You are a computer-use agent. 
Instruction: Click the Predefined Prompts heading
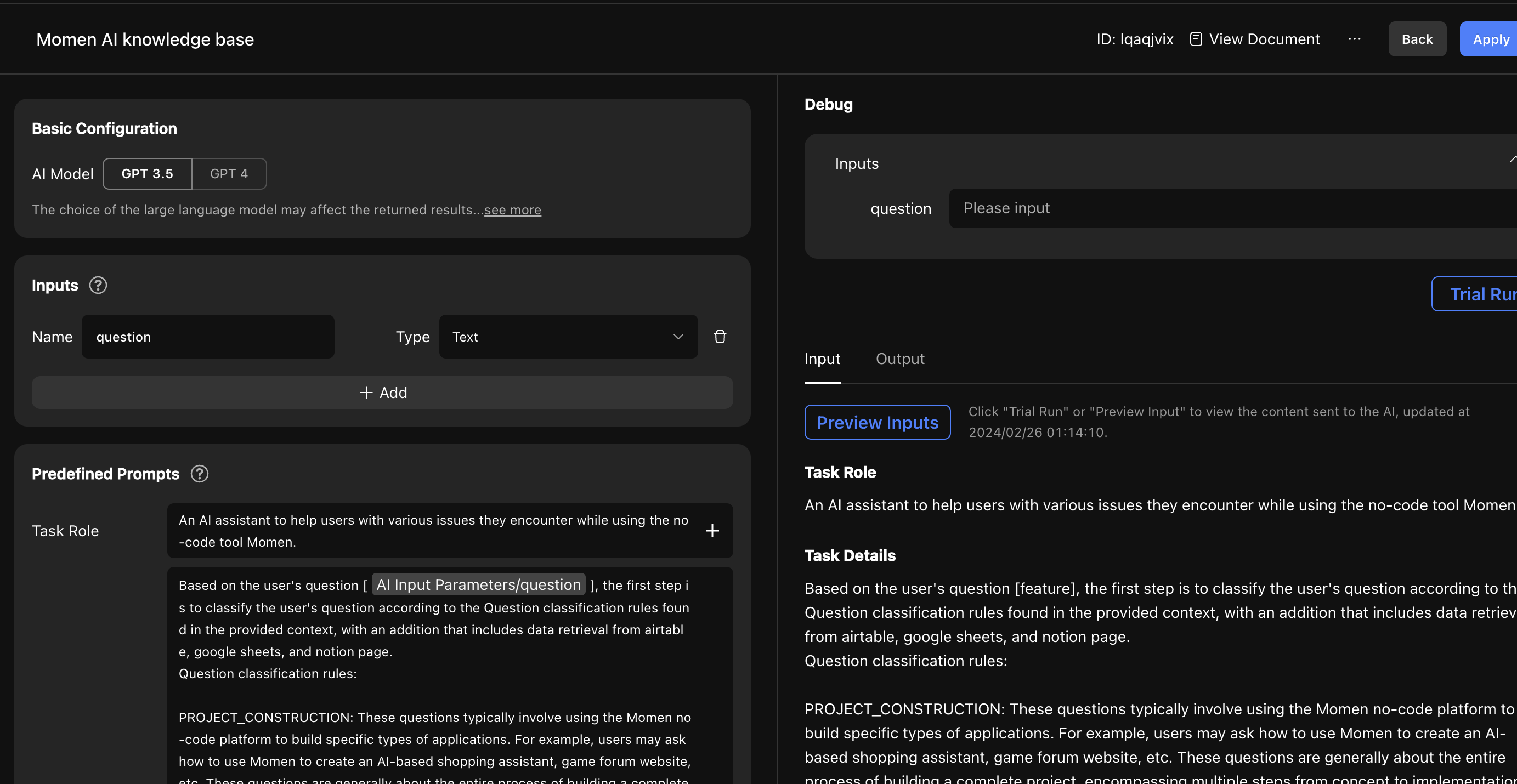[x=105, y=473]
